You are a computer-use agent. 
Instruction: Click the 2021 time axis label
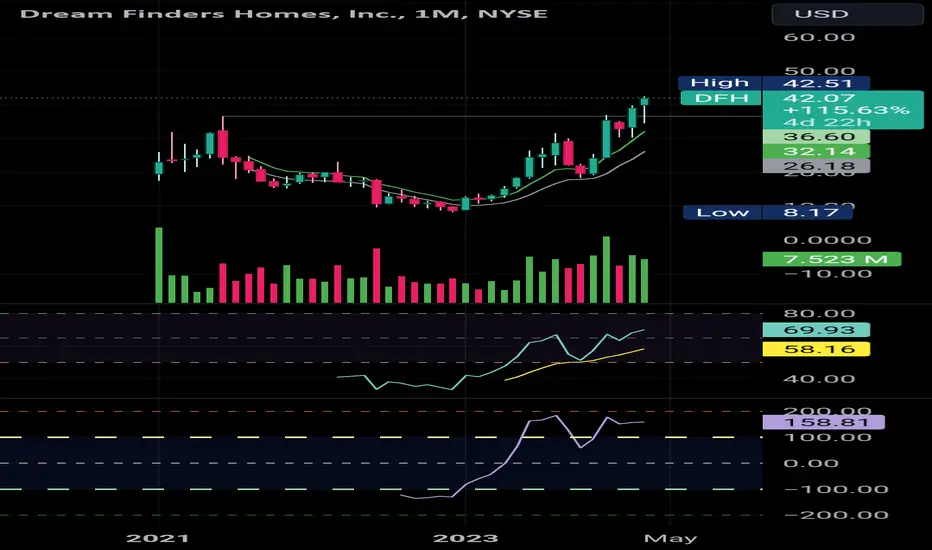click(x=158, y=538)
